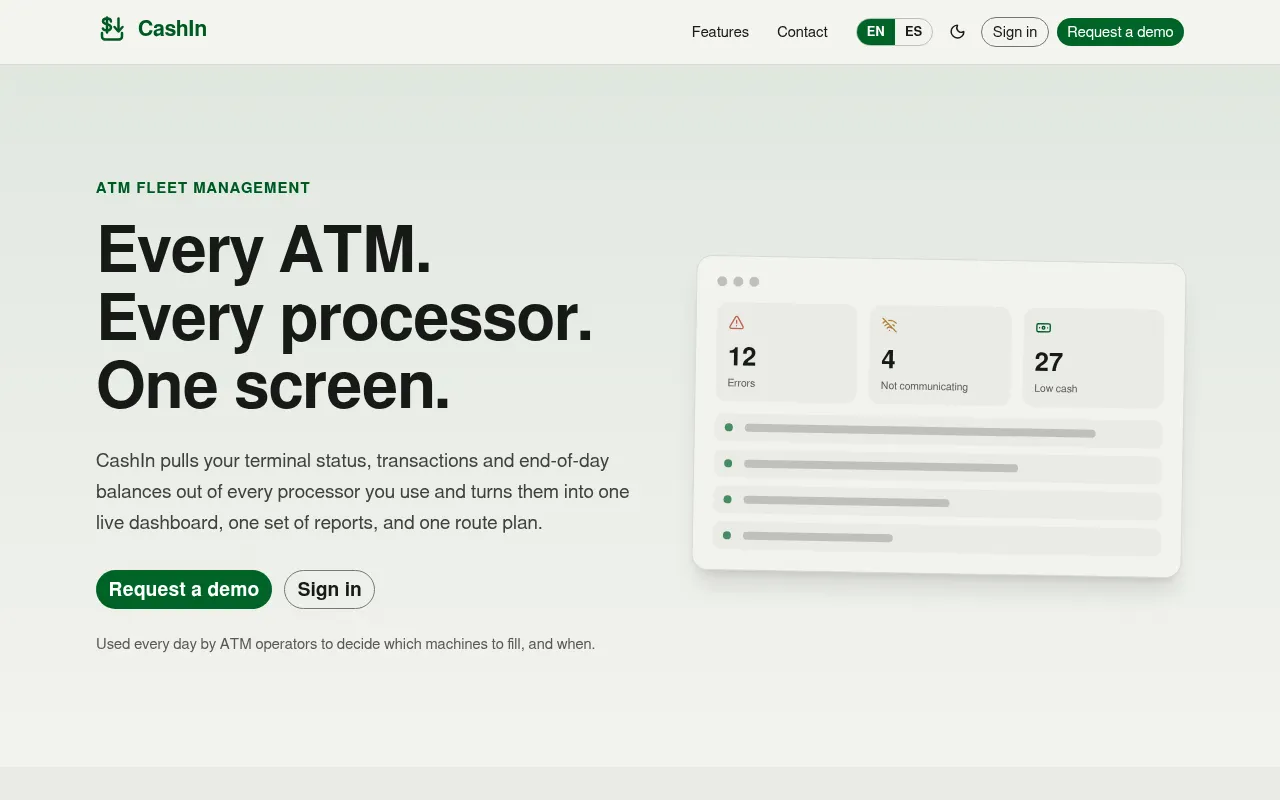The image size is (1280, 800).
Task: Open the Features nav link
Action: tap(720, 32)
